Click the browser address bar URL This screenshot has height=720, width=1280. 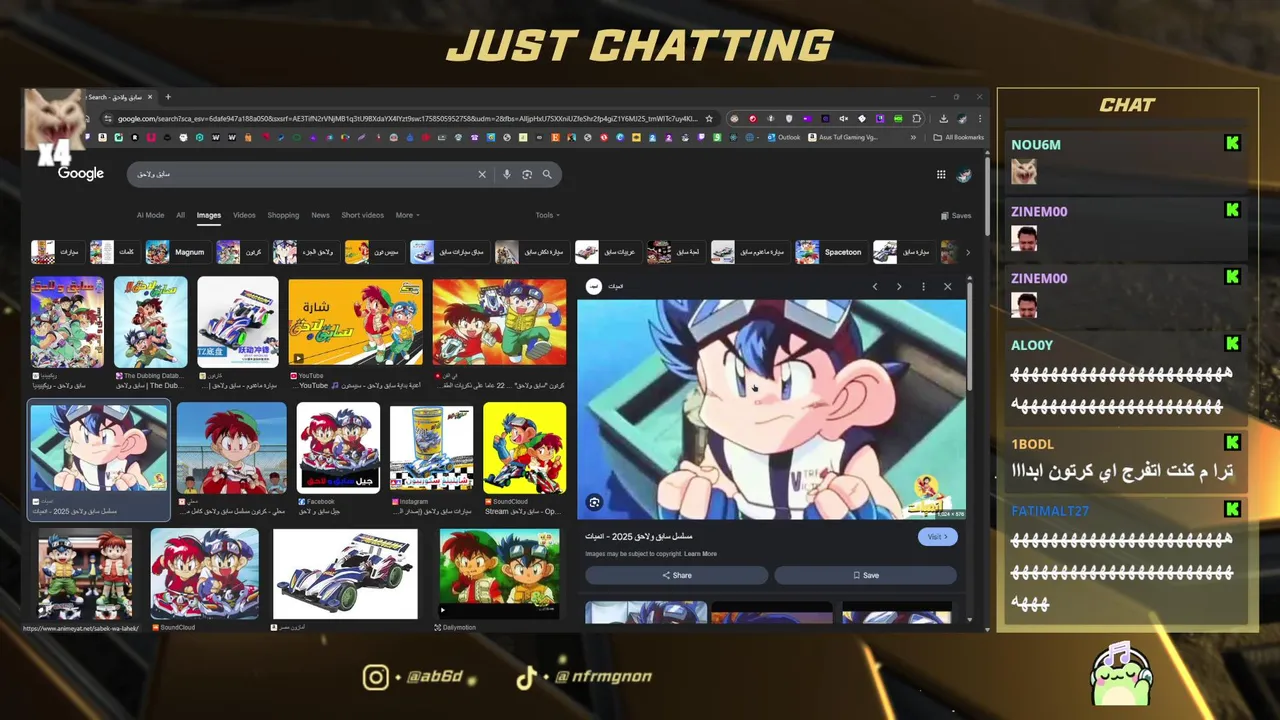coord(407,118)
